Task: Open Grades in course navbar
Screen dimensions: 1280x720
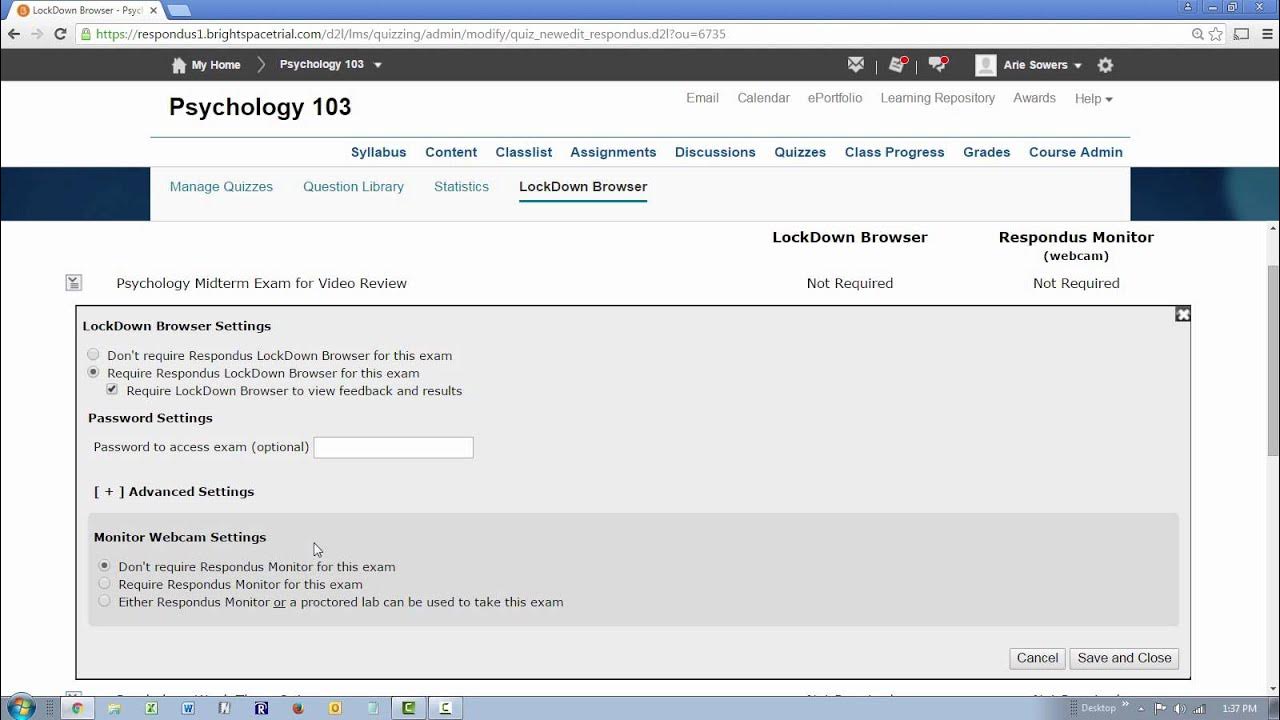Action: coord(987,152)
